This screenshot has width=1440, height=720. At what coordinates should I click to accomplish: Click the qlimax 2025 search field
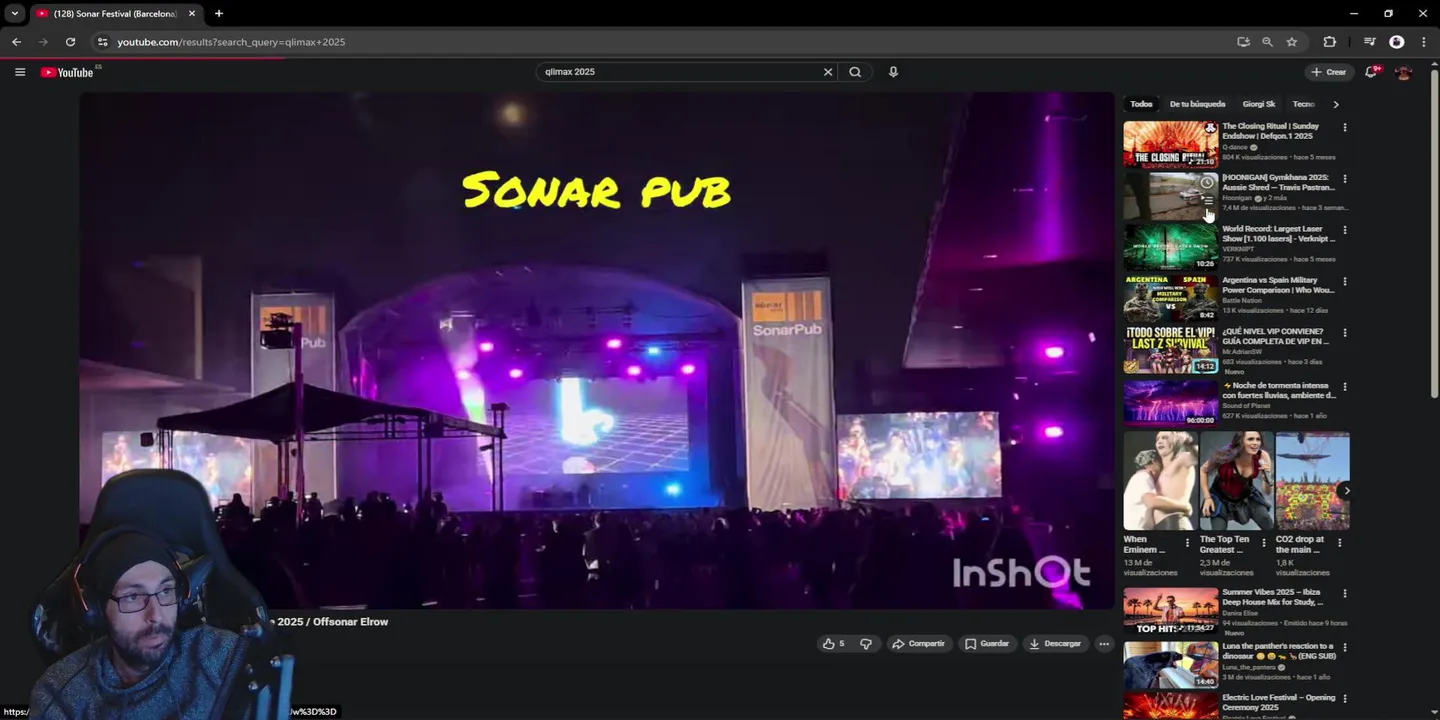(x=680, y=72)
